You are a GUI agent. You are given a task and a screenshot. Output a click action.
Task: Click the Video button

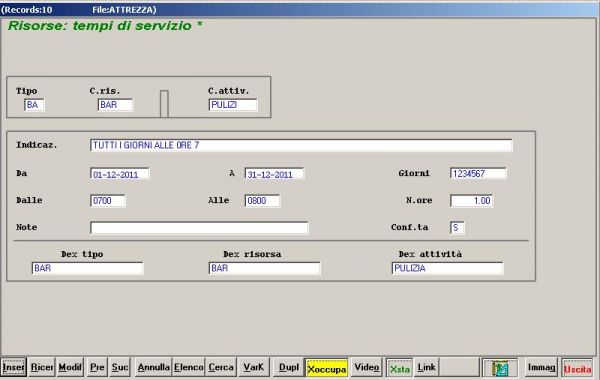[x=366, y=367]
